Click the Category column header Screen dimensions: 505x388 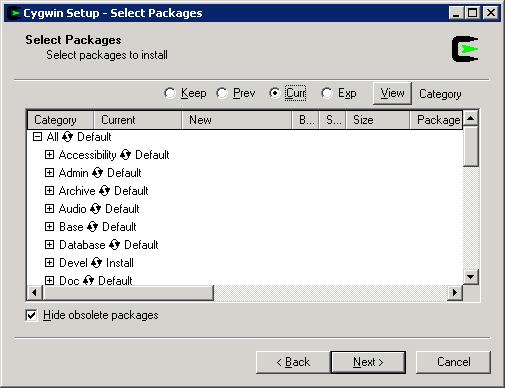pyautogui.click(x=60, y=120)
